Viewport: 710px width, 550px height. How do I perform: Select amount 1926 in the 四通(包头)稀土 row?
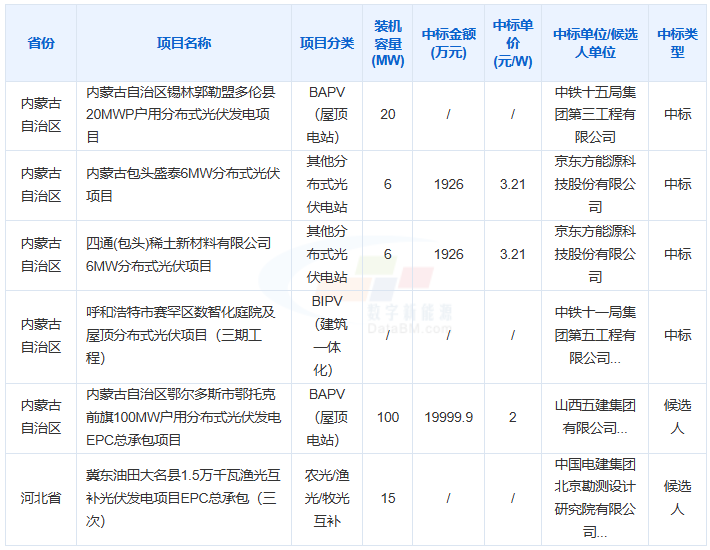click(448, 254)
